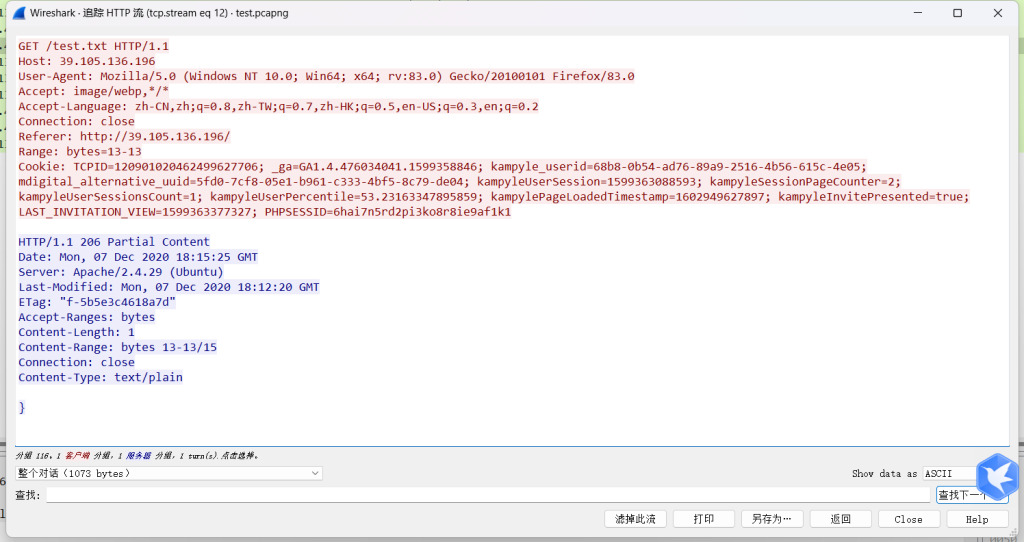
Task: Open the Show data as ASCII dropdown
Action: [x=949, y=473]
